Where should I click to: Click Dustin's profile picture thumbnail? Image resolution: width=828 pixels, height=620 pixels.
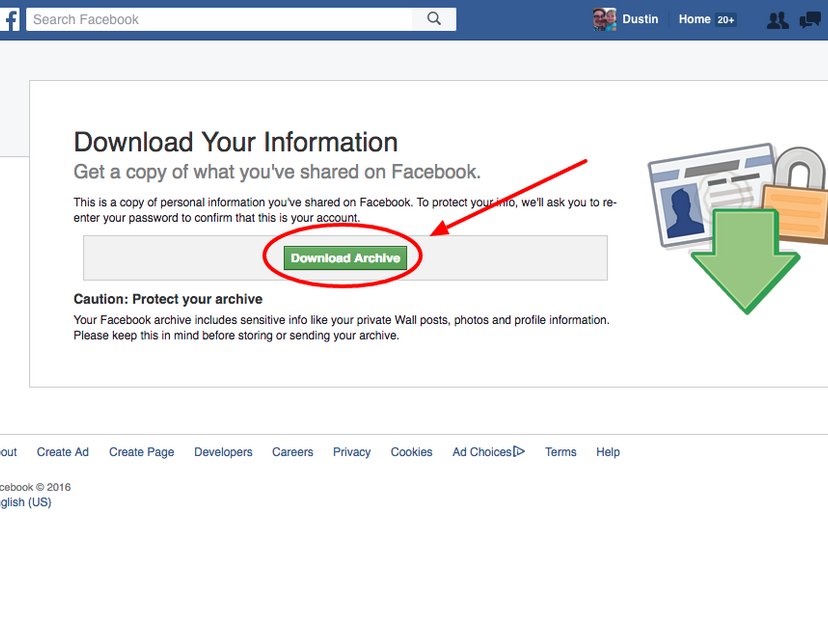pos(604,19)
